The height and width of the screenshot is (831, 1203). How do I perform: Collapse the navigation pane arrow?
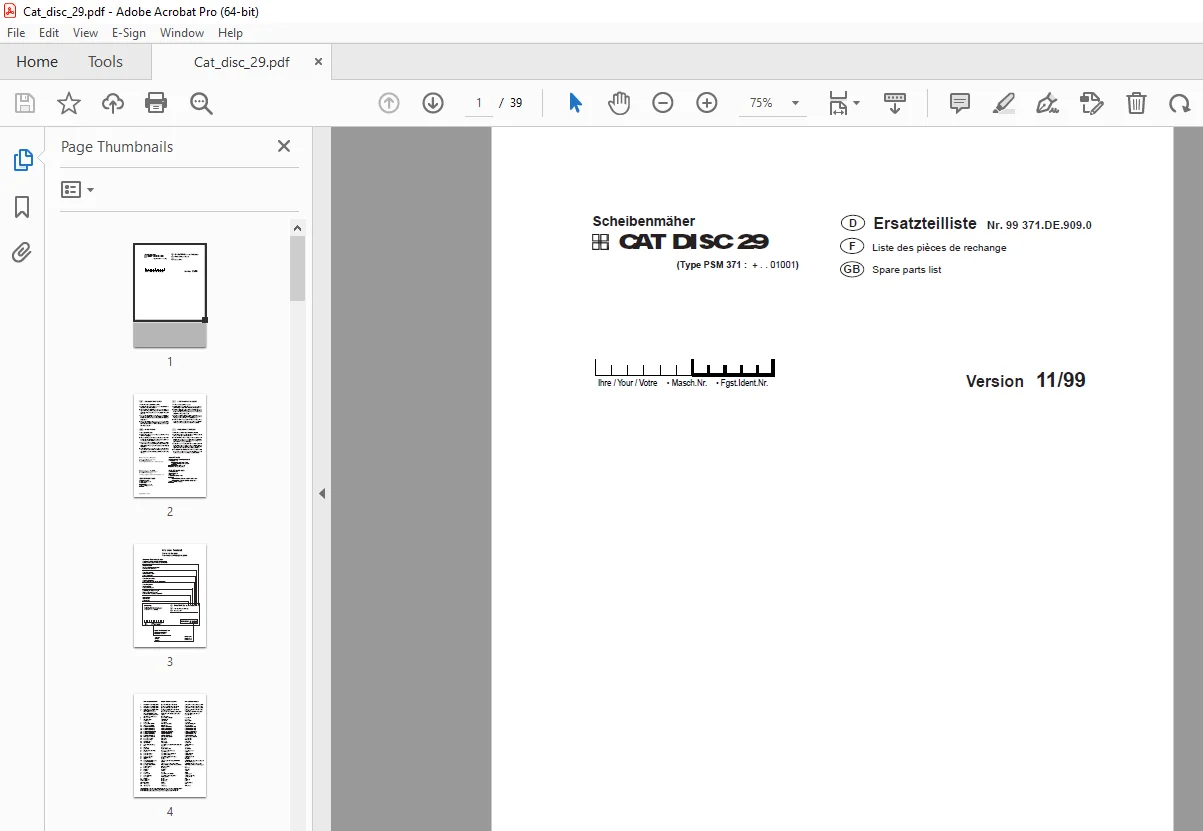[322, 493]
